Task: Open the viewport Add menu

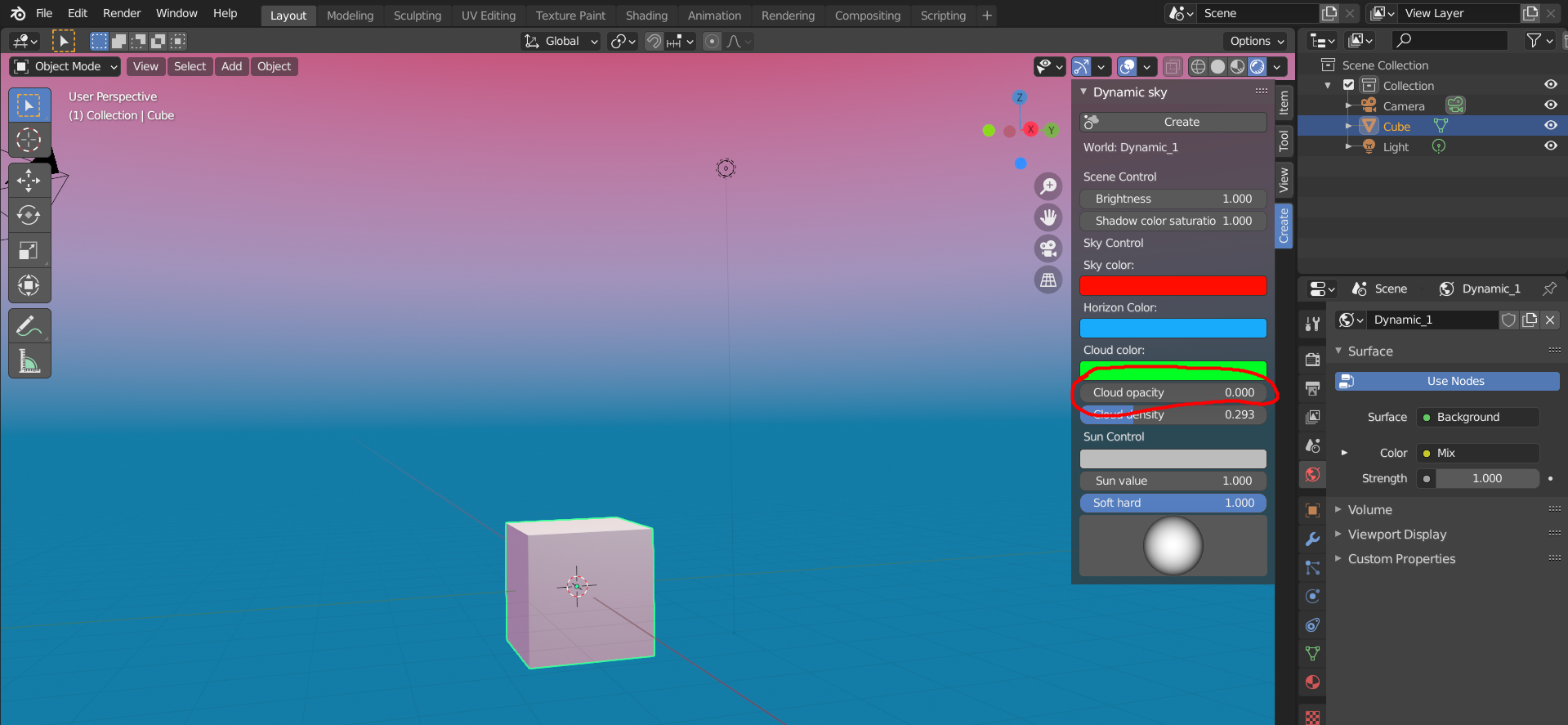Action: point(232,66)
